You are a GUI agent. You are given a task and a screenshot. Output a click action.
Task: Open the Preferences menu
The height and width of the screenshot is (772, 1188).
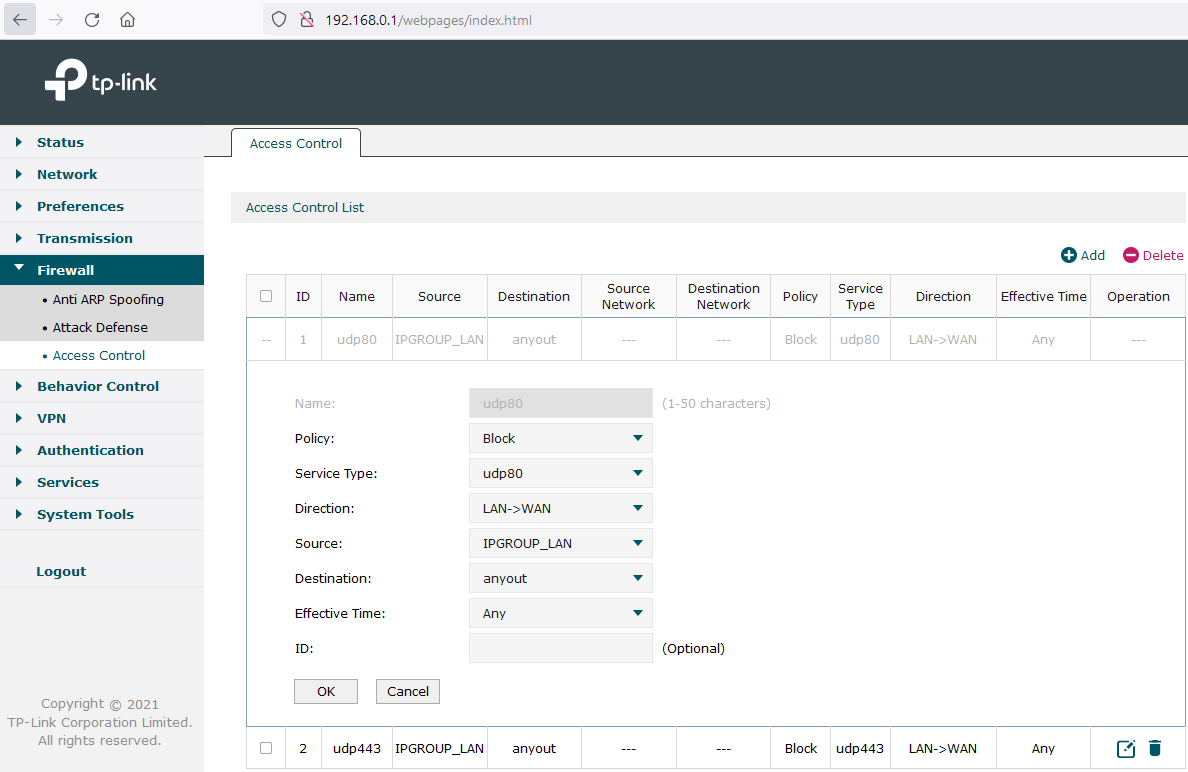pos(80,206)
